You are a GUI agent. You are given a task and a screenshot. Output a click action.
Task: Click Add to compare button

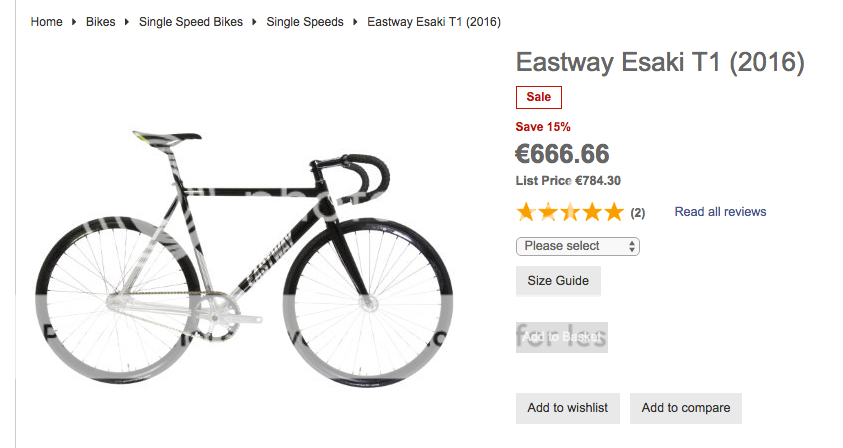[685, 408]
